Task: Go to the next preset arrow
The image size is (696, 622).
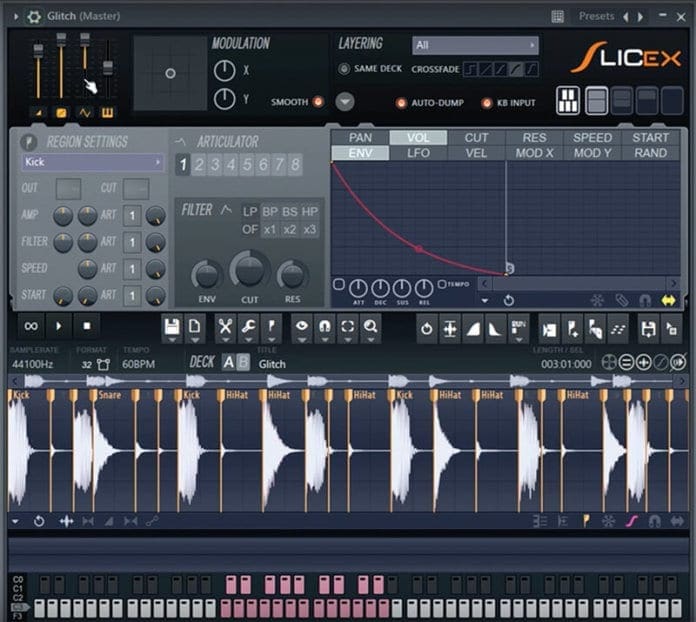Action: click(x=640, y=17)
